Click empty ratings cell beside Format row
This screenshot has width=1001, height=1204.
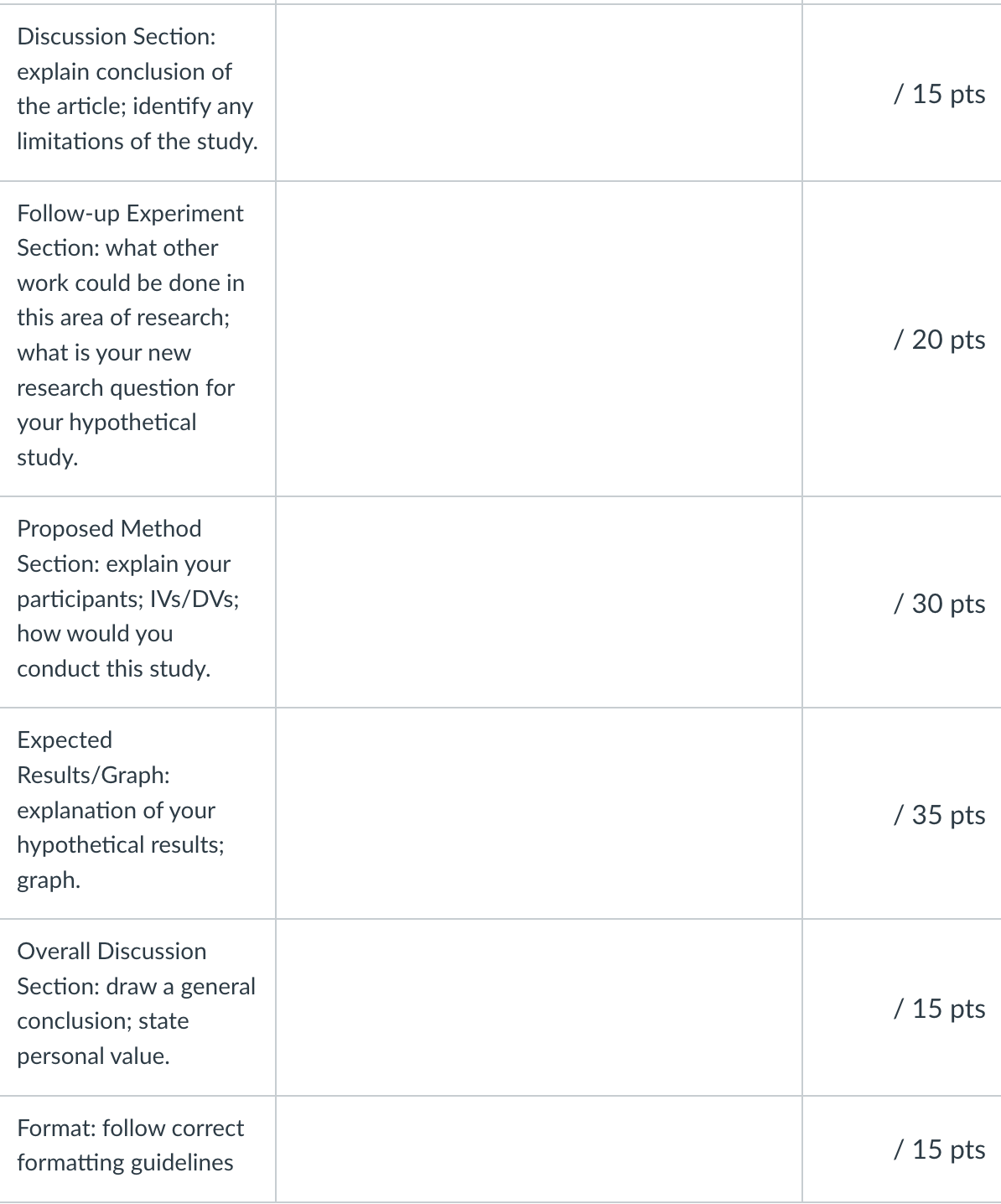pyautogui.click(x=539, y=1149)
